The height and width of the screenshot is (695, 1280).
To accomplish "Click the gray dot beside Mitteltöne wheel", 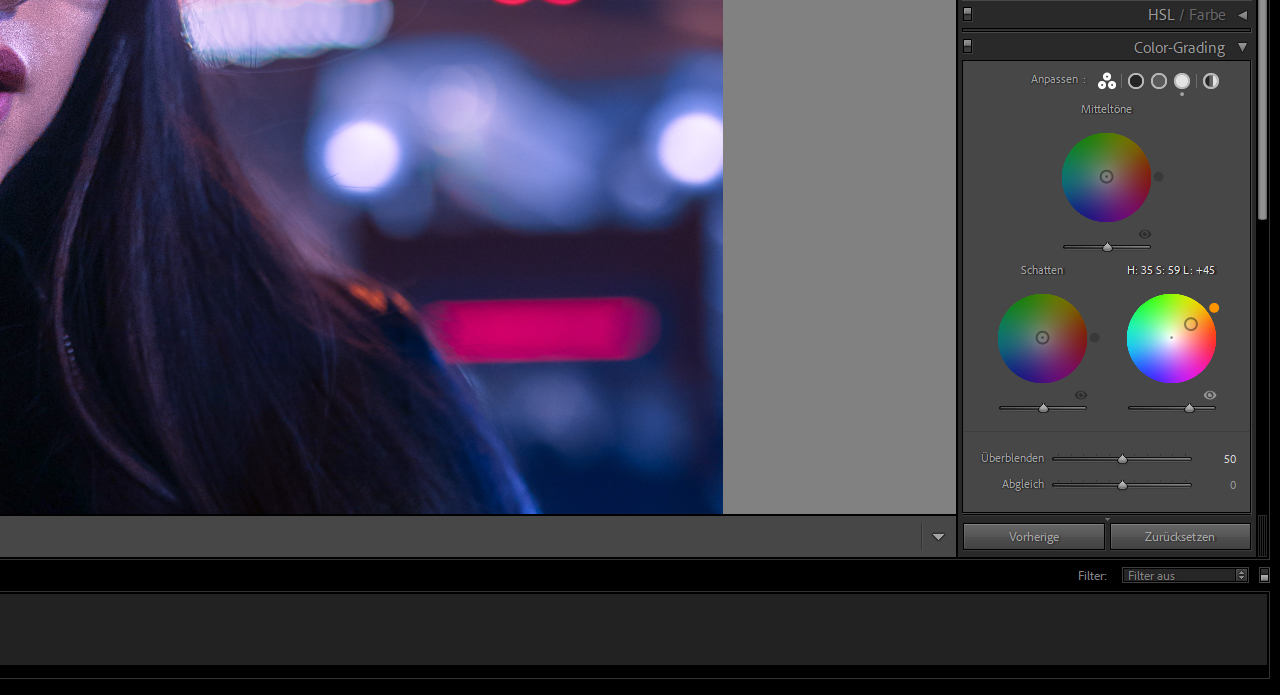I will tap(1159, 176).
